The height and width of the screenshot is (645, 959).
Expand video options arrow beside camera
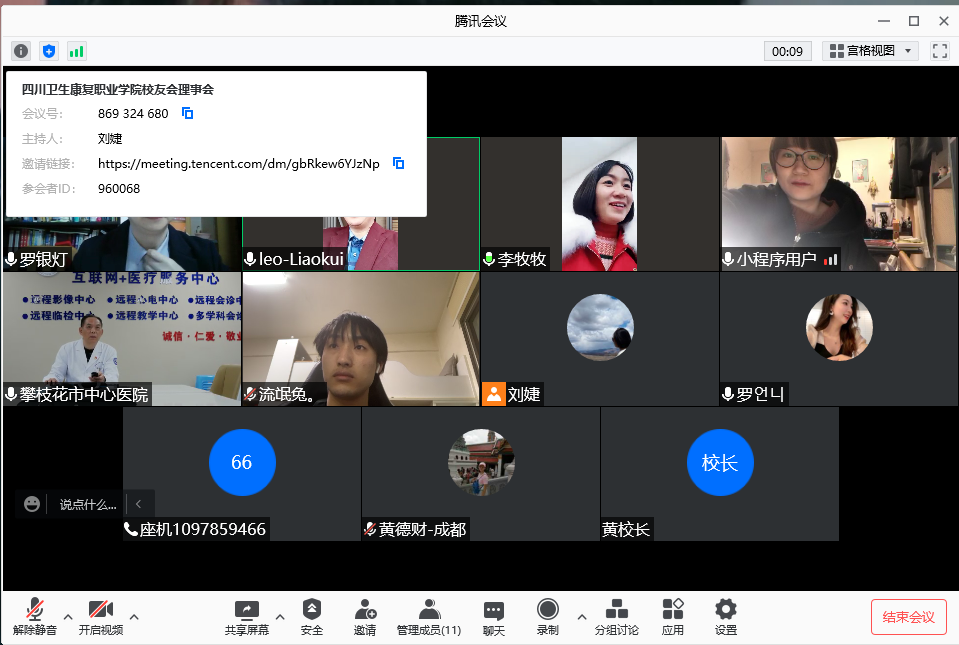point(134,616)
